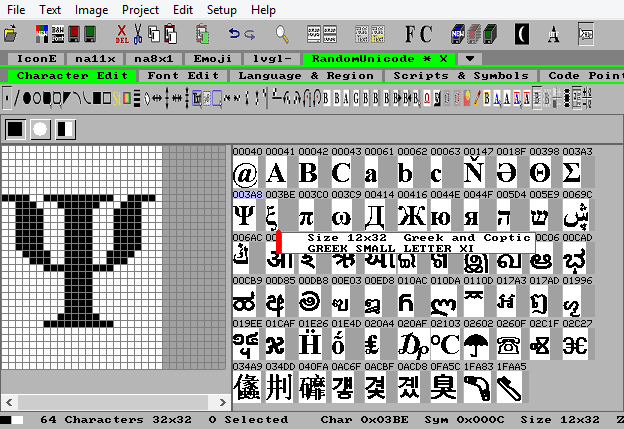Open the Setup menu
The image size is (624, 429).
221,10
